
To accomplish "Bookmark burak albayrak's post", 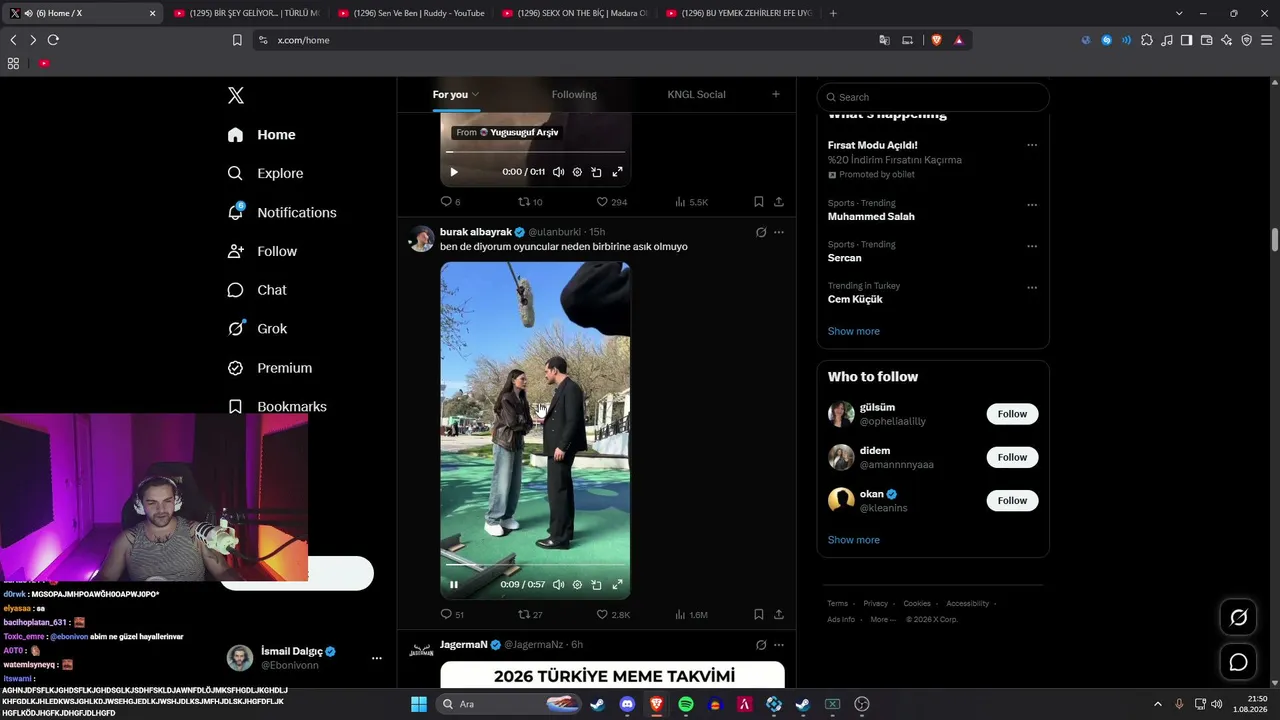I will pos(759,615).
